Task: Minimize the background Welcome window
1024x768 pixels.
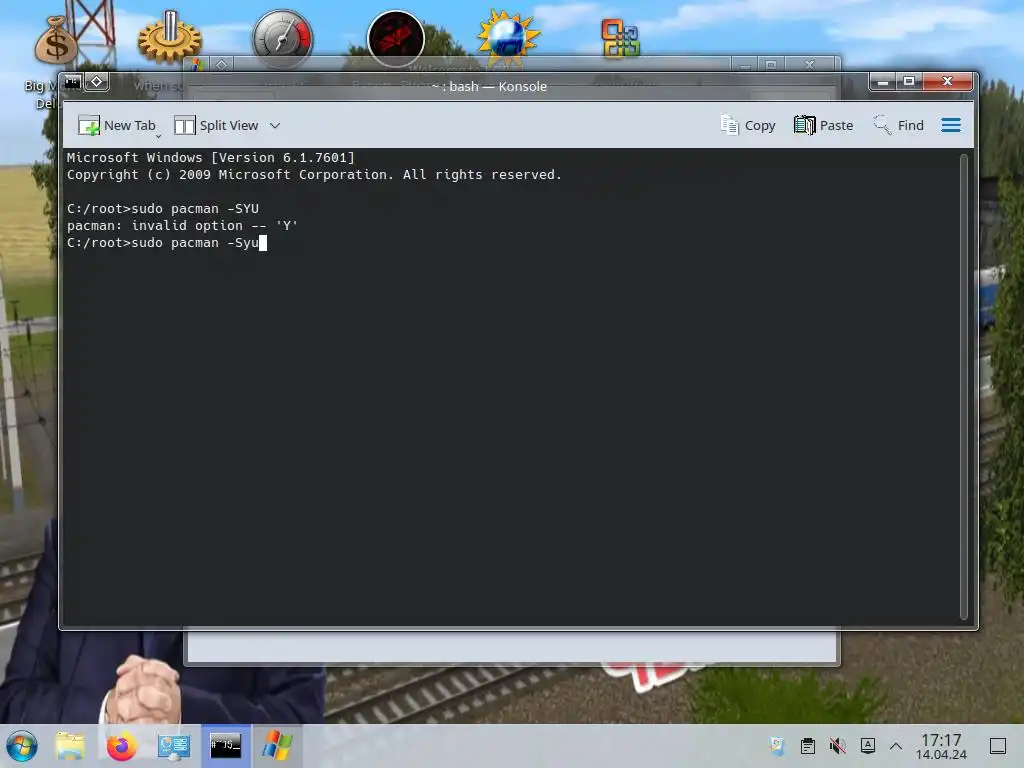Action: click(x=744, y=65)
